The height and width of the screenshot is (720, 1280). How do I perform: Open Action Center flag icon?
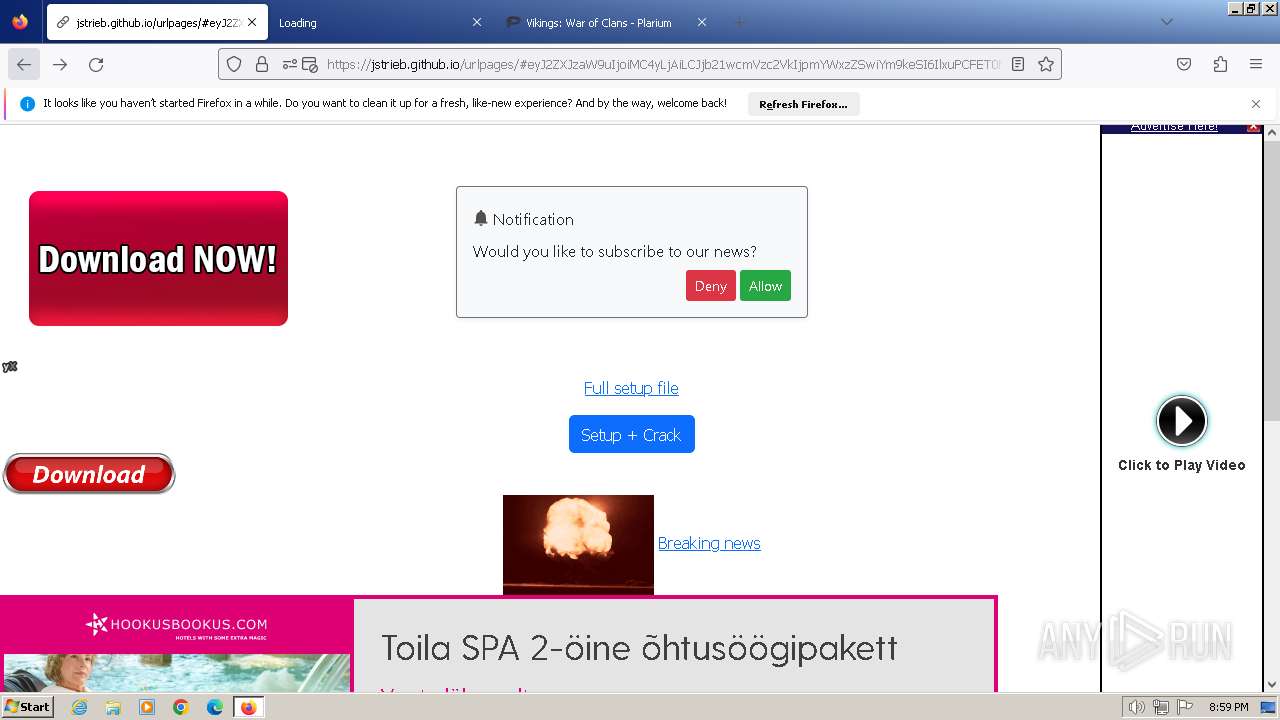click(x=1183, y=707)
